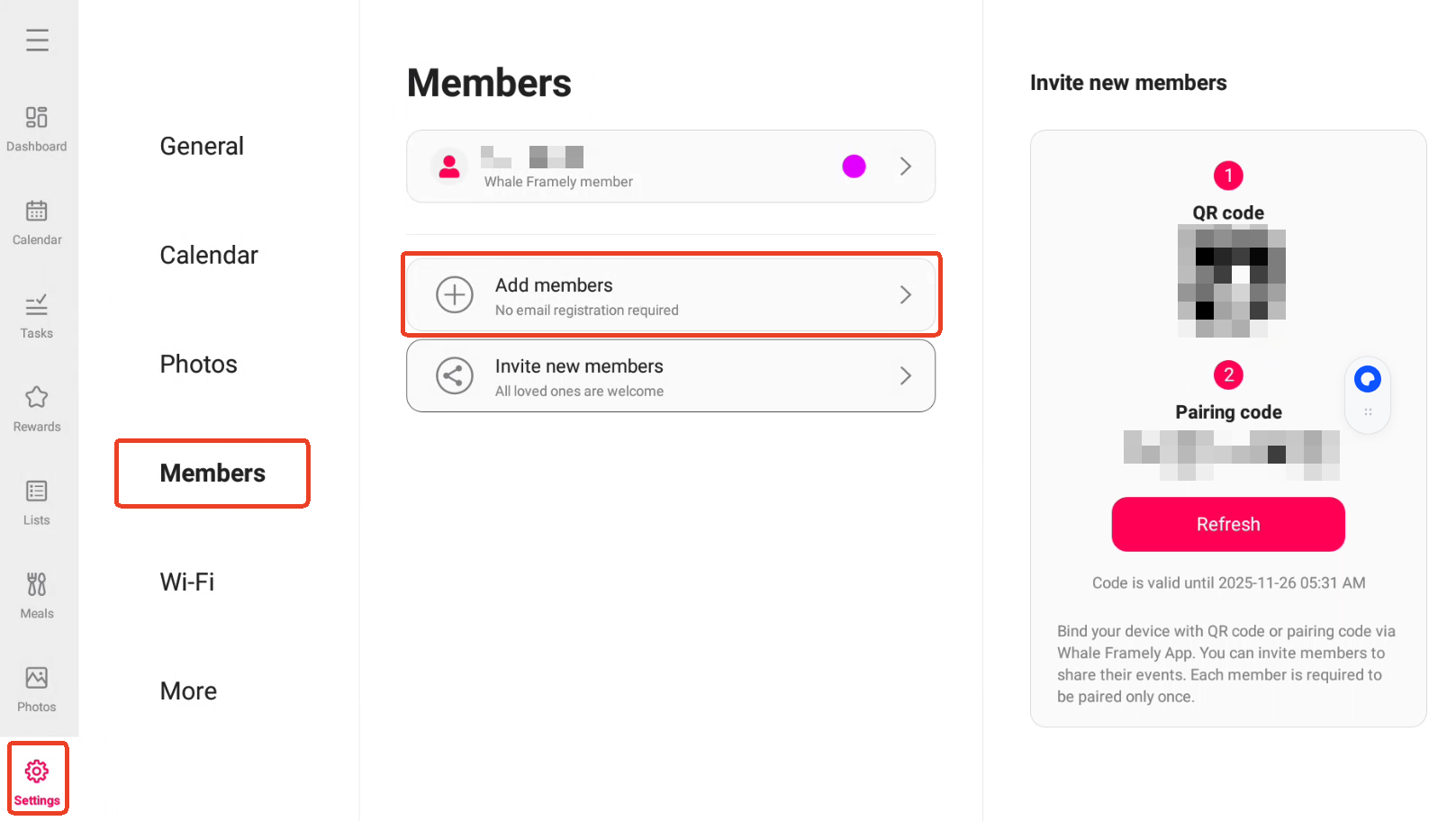Tap the floating blue chat bubble icon
The image size is (1456, 821).
(x=1368, y=379)
